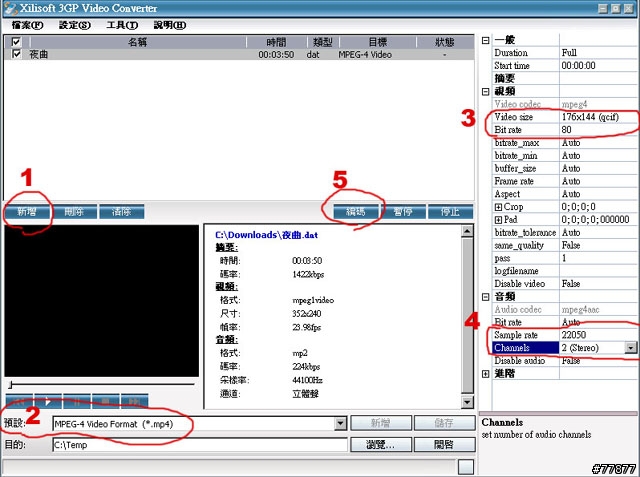Open the 工具(T) menu
The height and width of the screenshot is (477, 640).
(x=122, y=25)
